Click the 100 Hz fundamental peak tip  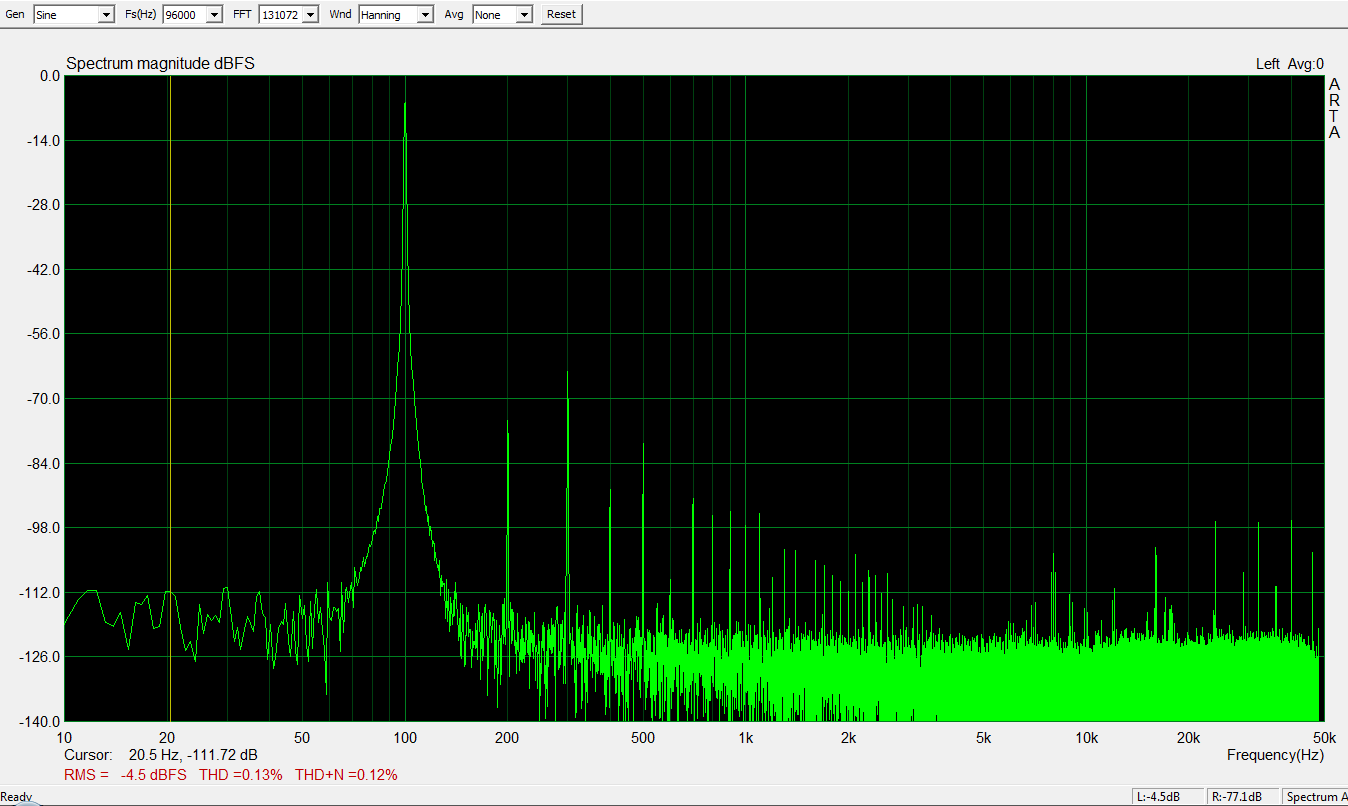coord(405,104)
